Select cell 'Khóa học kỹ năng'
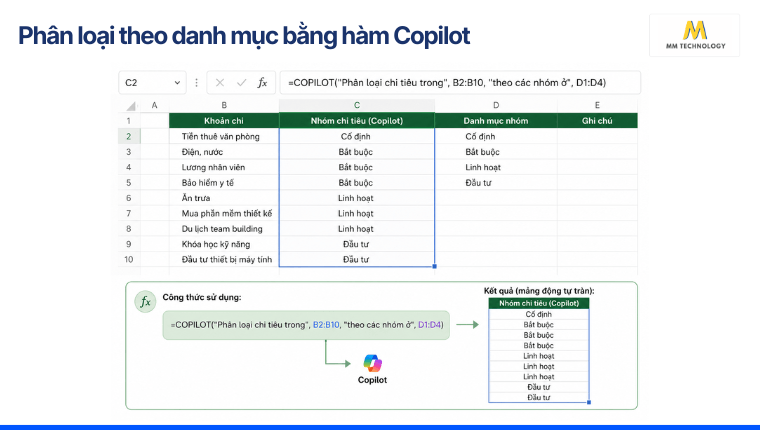 224,244
